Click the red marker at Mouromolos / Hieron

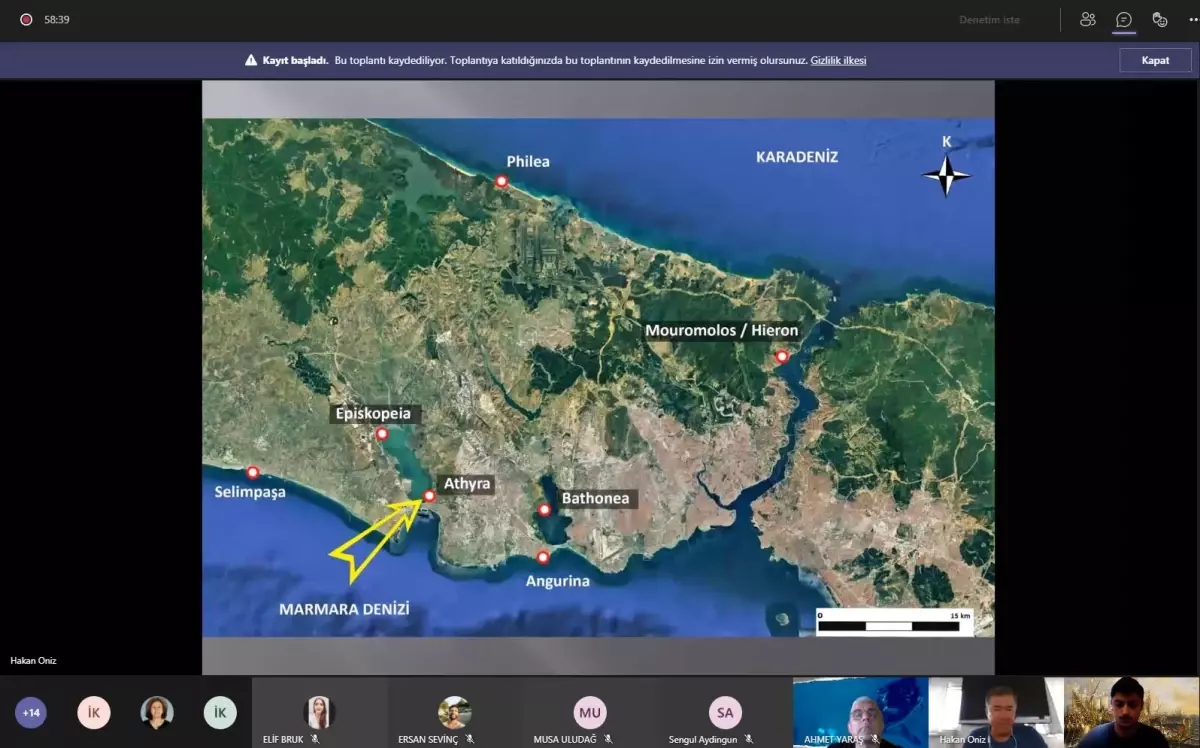[x=782, y=356]
